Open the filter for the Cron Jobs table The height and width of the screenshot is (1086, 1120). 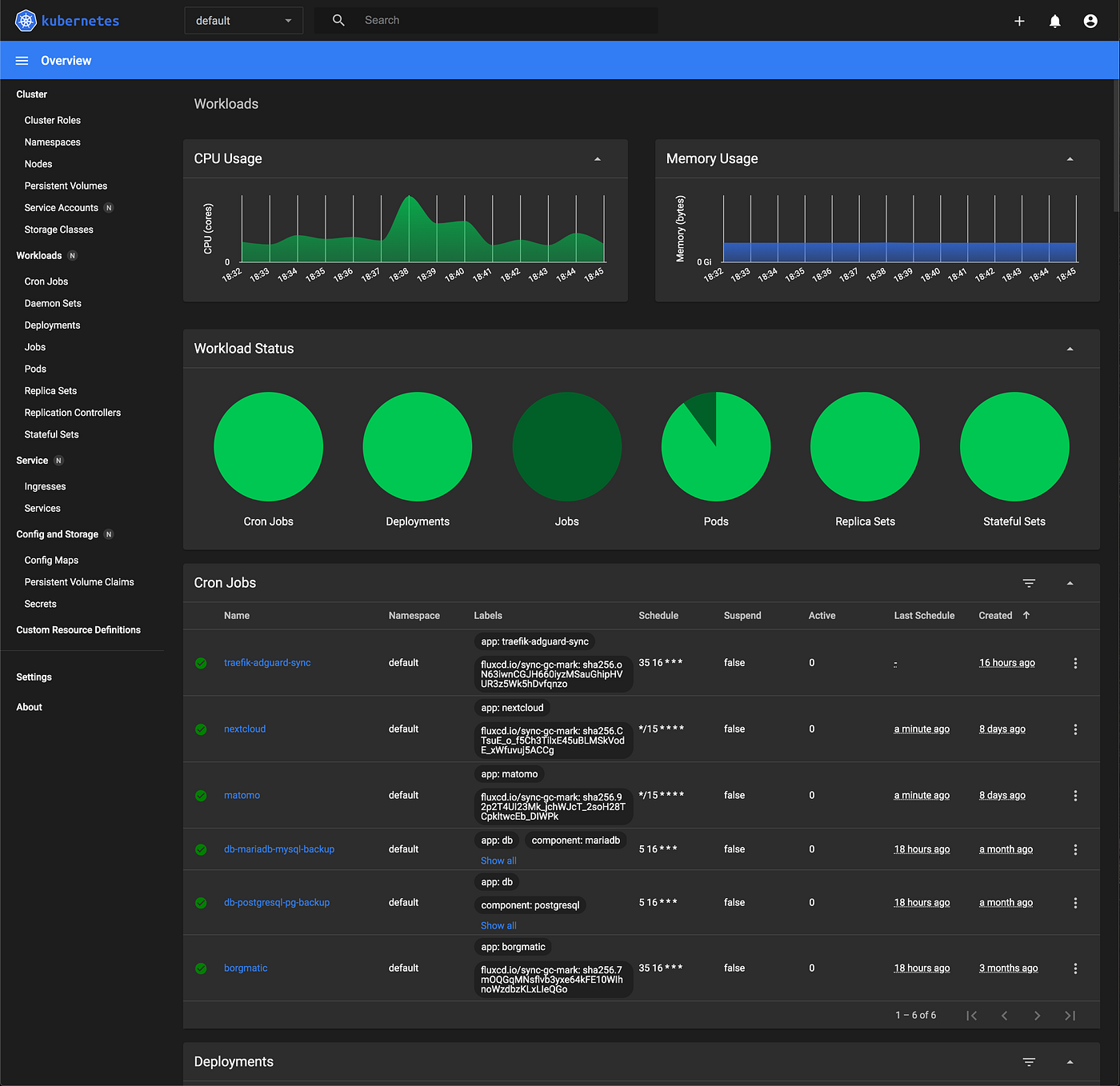pyautogui.click(x=1028, y=583)
